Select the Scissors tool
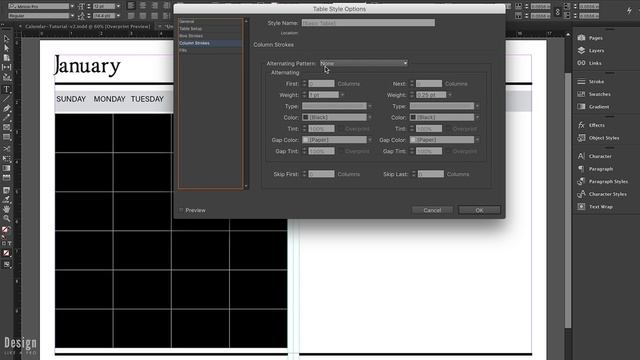Viewport: 640px width, 360px height. pos(6,149)
